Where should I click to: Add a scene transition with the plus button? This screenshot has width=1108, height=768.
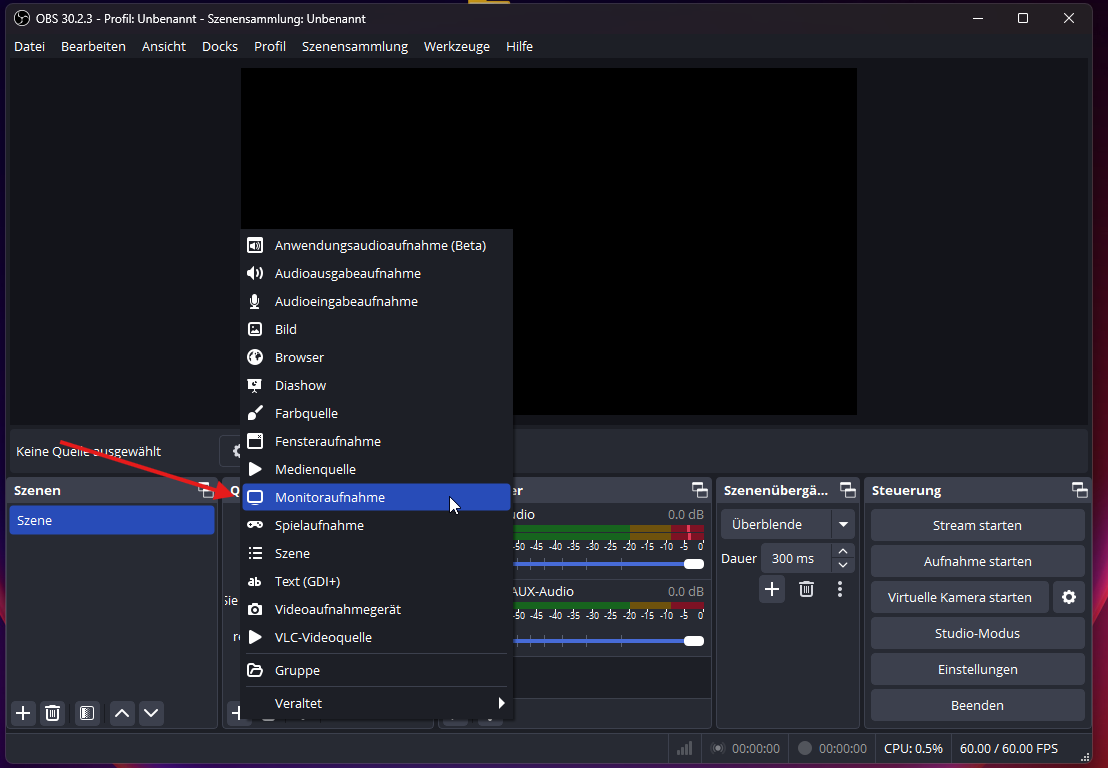pos(772,589)
